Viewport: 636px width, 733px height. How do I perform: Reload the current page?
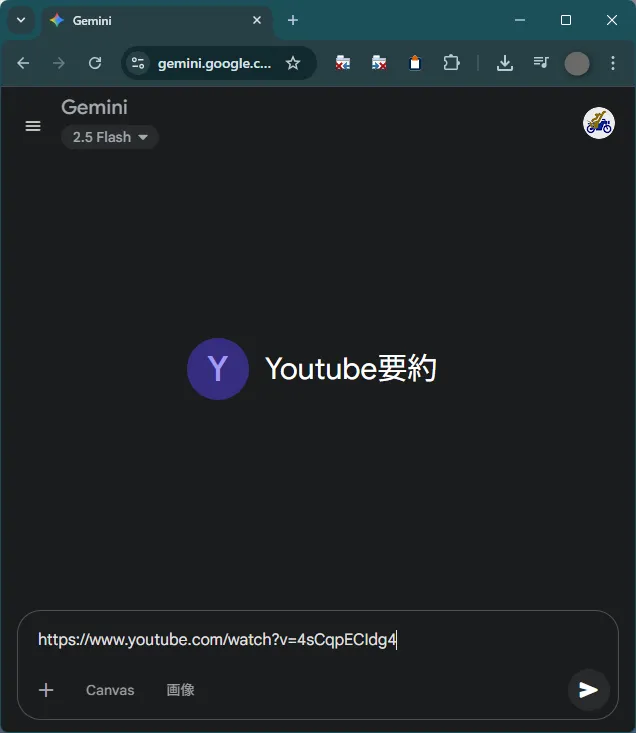point(95,63)
